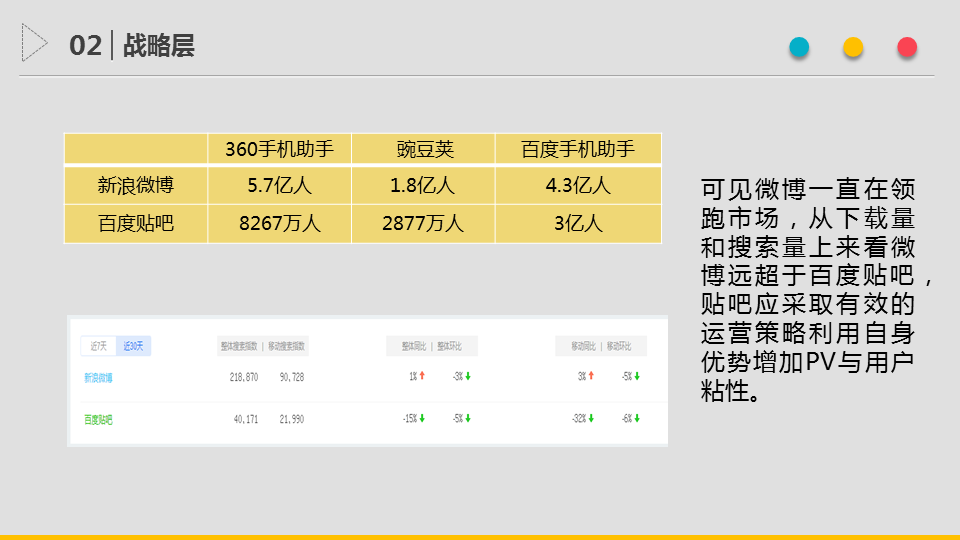Click the red up arrow beside 3%
Screen dimensions: 960x540
point(591,376)
